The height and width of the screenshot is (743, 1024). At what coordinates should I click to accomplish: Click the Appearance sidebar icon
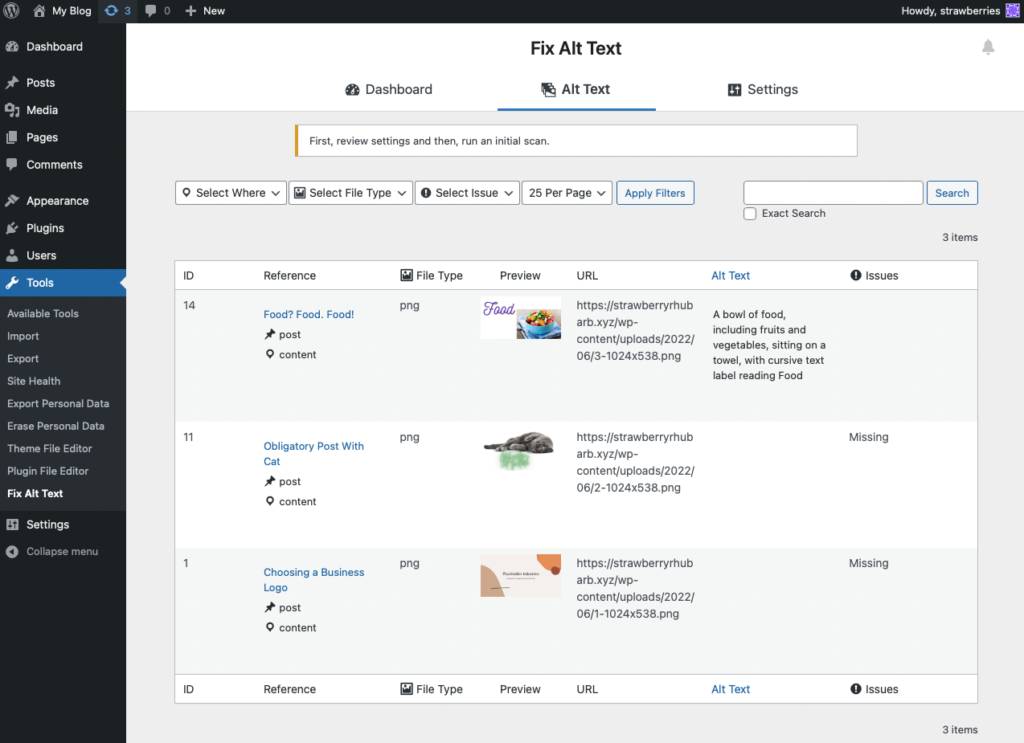tap(12, 201)
